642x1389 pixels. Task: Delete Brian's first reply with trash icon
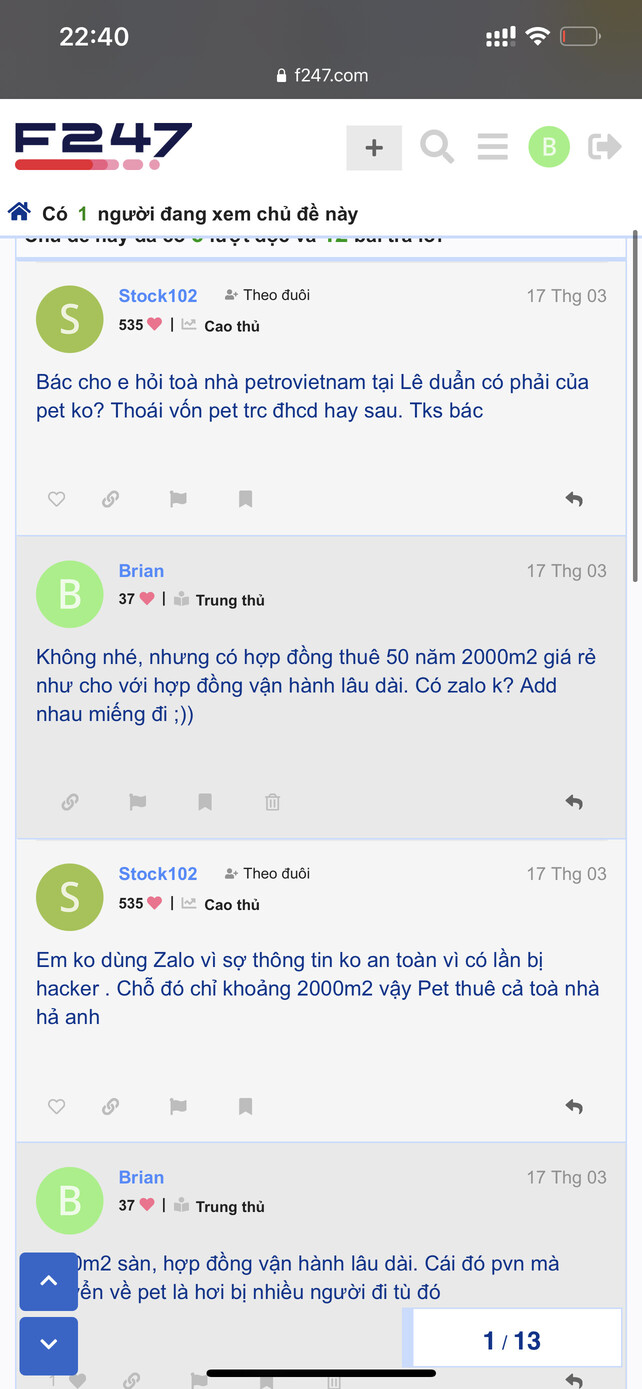point(272,802)
